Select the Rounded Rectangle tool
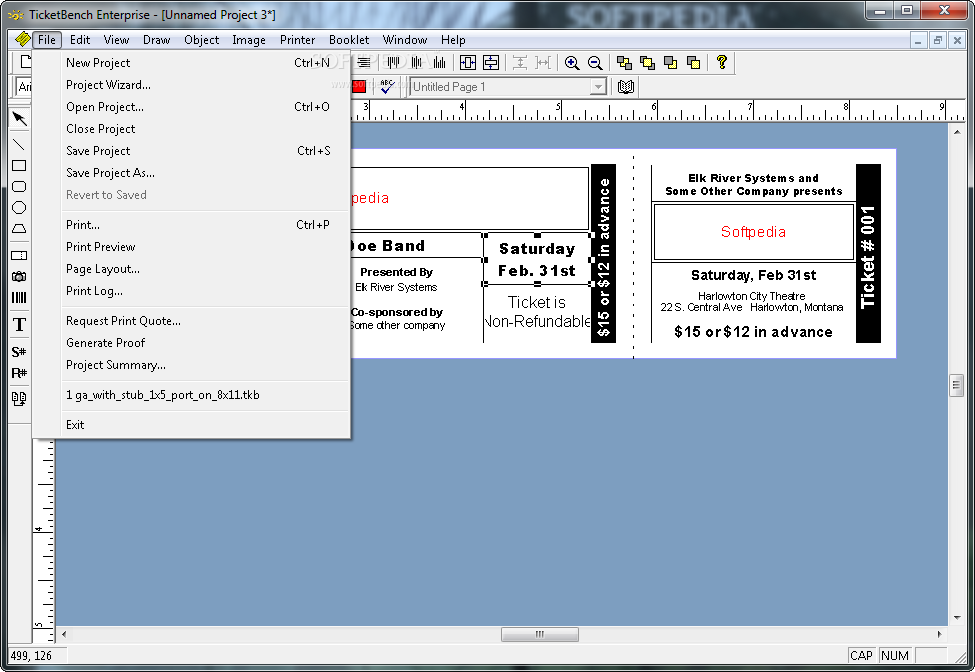The height and width of the screenshot is (672, 975). click(19, 186)
